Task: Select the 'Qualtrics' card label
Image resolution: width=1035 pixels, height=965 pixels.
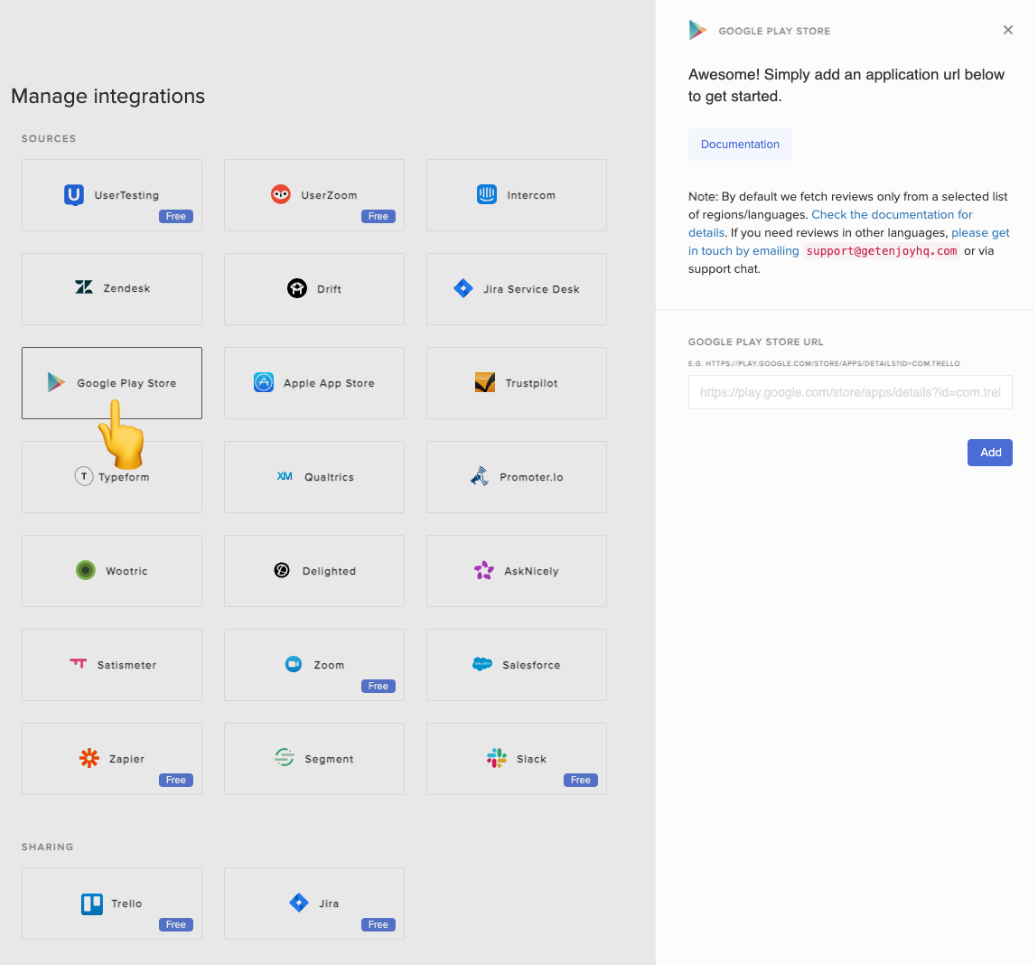Action: point(329,477)
